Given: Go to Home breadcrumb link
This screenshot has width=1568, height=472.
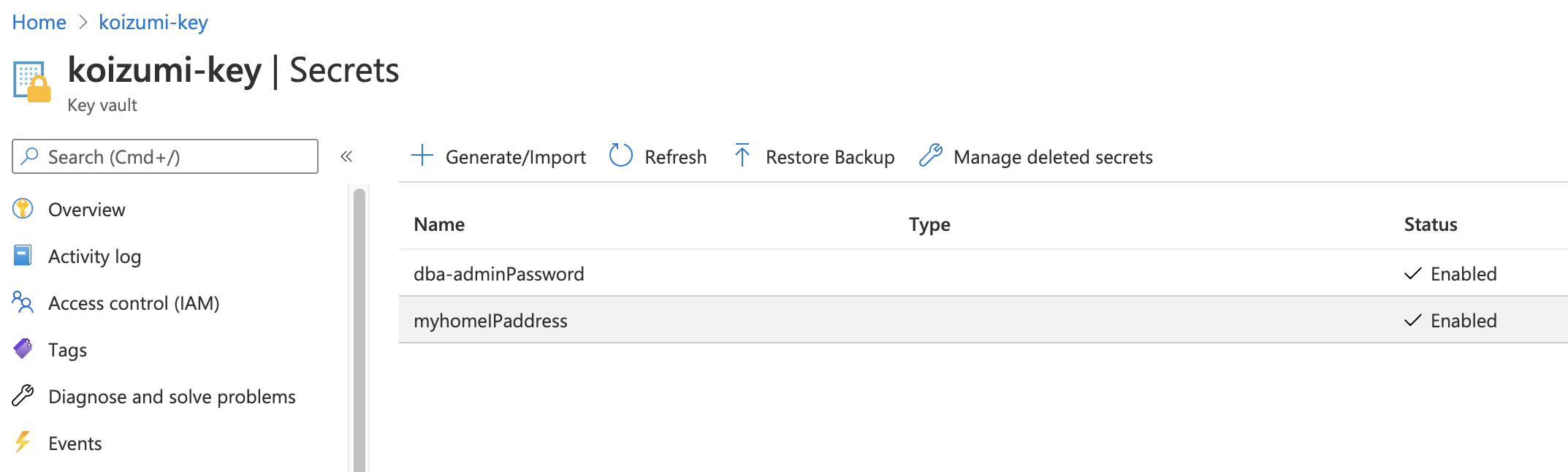Looking at the screenshot, I should [x=39, y=23].
